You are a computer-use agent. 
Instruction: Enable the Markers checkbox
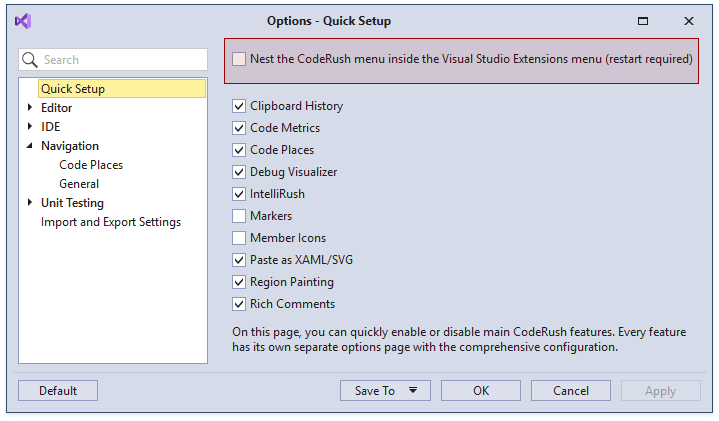coord(239,216)
